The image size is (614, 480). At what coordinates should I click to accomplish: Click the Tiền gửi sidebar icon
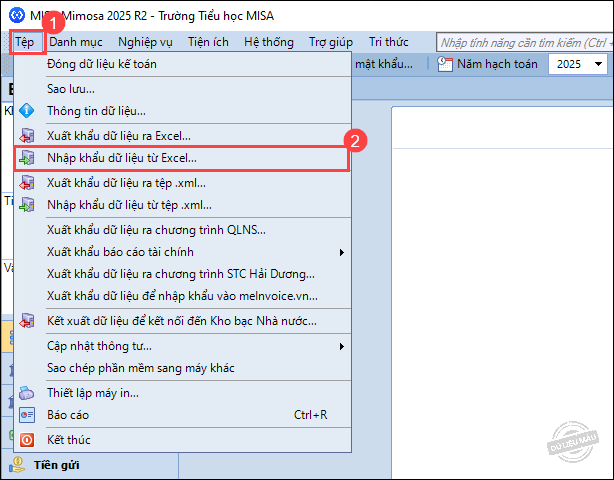(16, 465)
